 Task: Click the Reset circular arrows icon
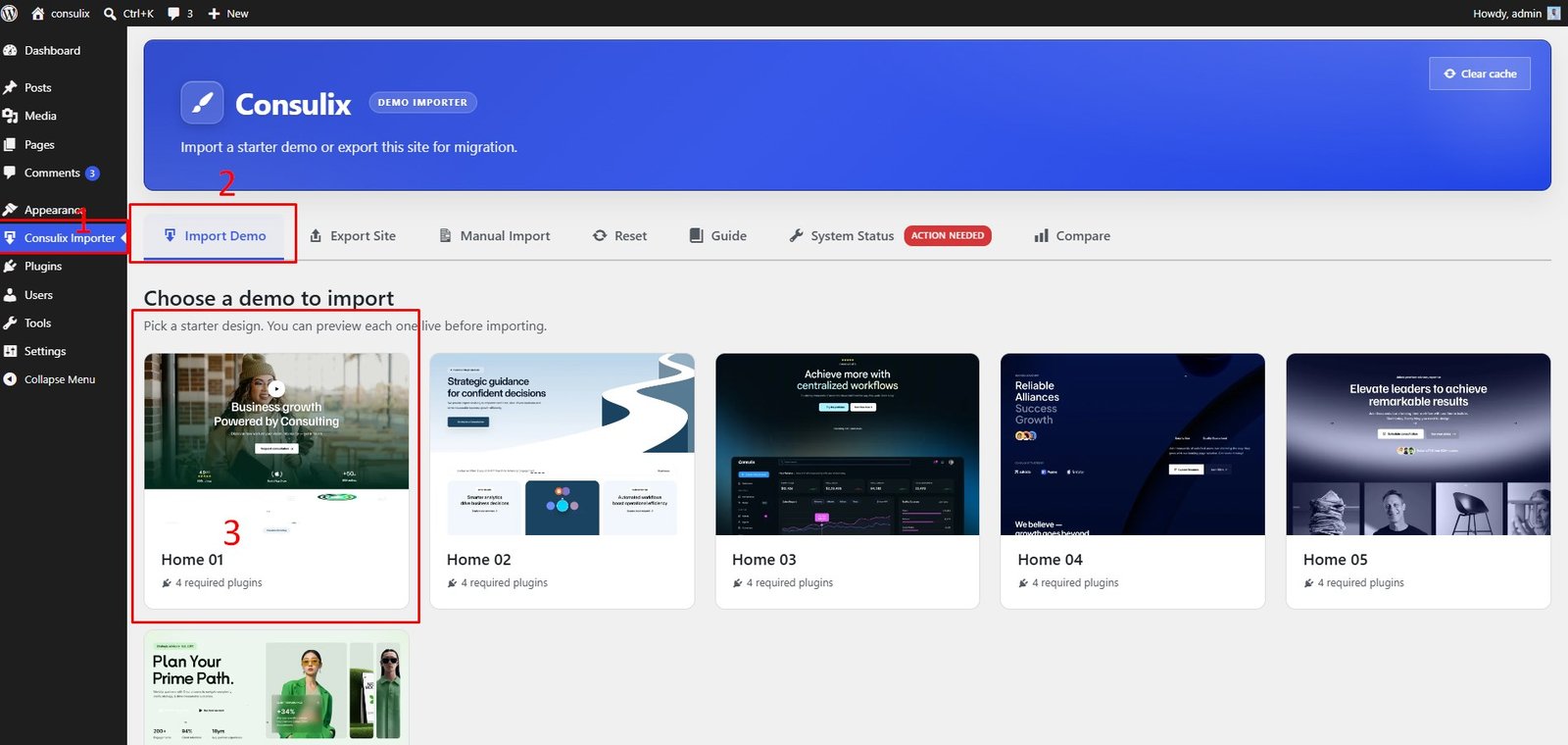(x=600, y=235)
